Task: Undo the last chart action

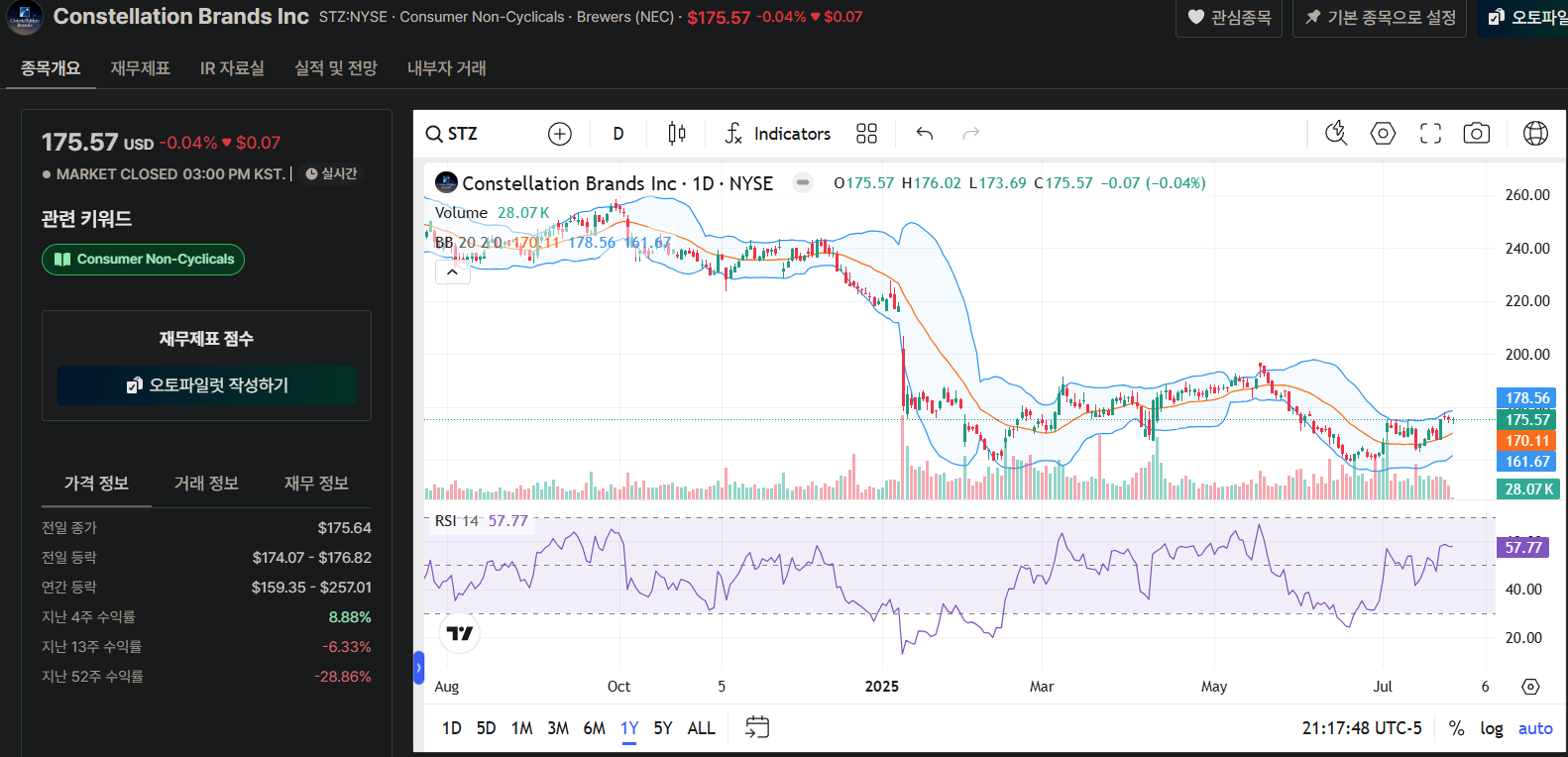Action: click(x=925, y=134)
